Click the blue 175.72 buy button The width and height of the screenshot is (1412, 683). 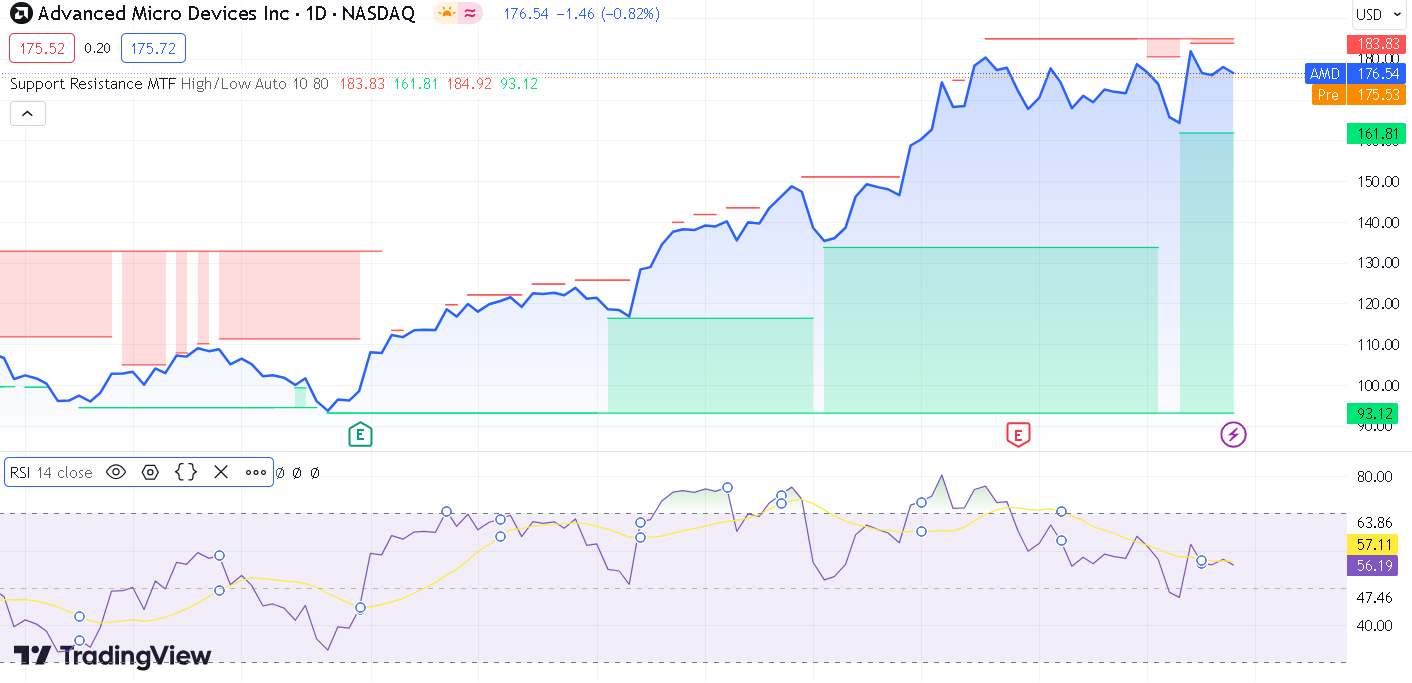coord(153,48)
